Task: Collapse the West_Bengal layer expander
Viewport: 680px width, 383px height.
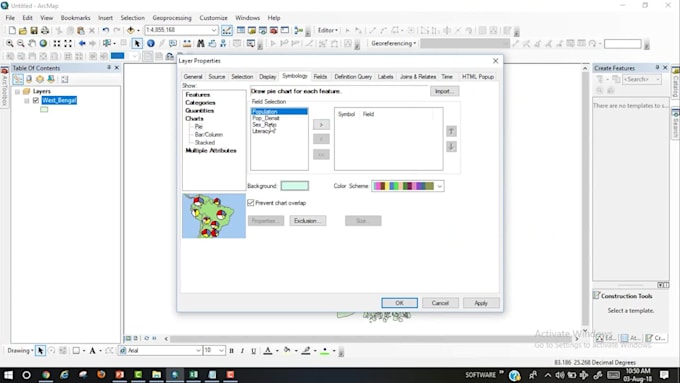Action: (27, 101)
